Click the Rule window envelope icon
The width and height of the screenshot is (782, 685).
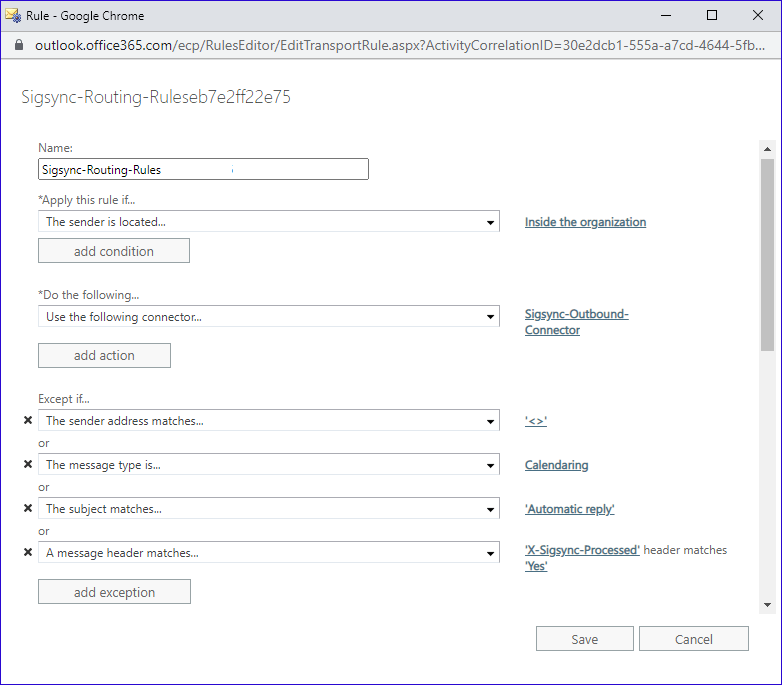click(x=14, y=15)
